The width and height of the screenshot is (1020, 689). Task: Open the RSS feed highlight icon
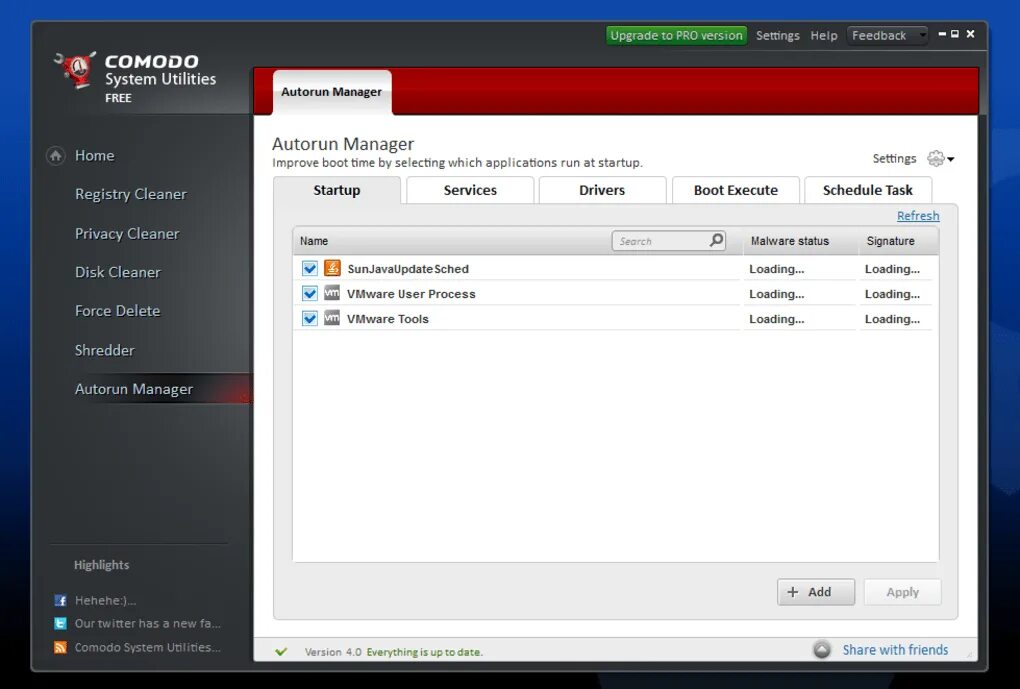click(x=60, y=647)
